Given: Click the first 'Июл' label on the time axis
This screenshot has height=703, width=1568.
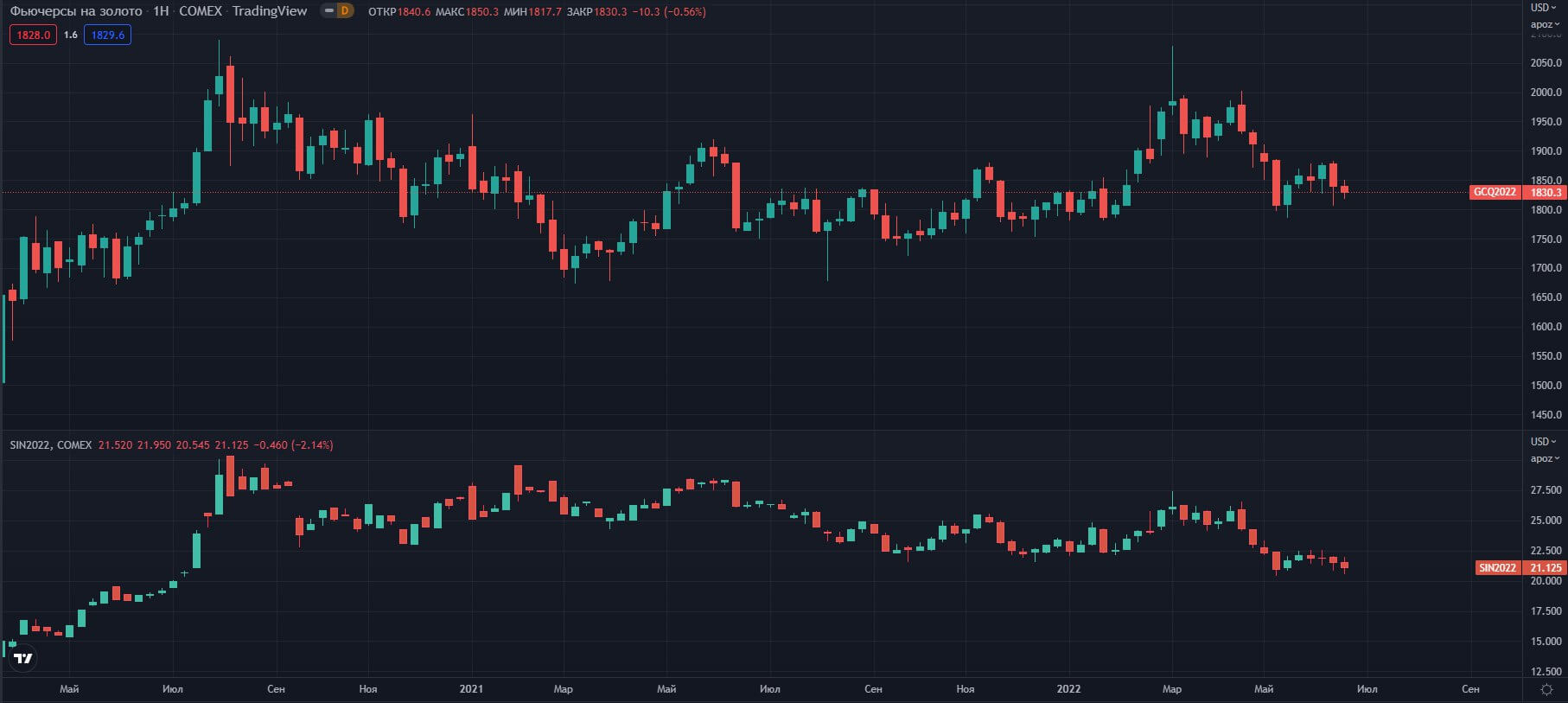Looking at the screenshot, I should point(172,689).
